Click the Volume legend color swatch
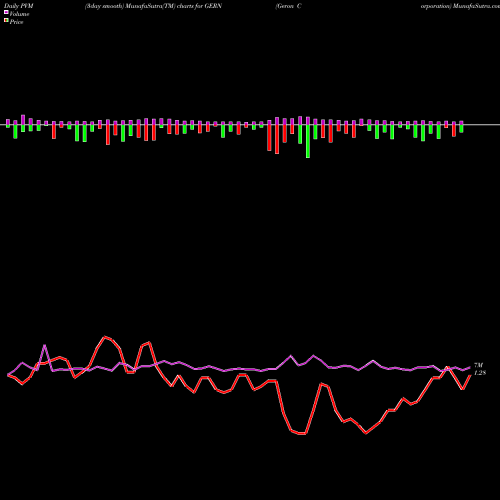Screen dimensions: 500x500 coord(6,13)
